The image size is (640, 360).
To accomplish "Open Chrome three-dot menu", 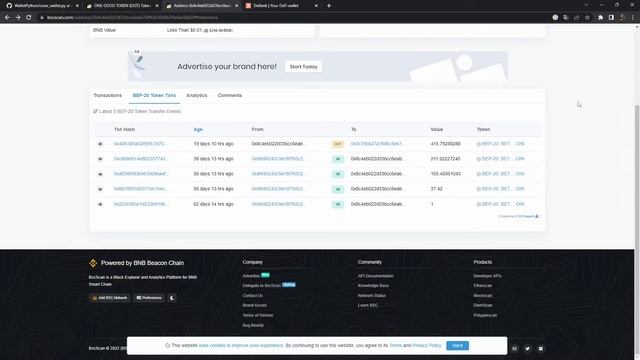I will point(633,18).
